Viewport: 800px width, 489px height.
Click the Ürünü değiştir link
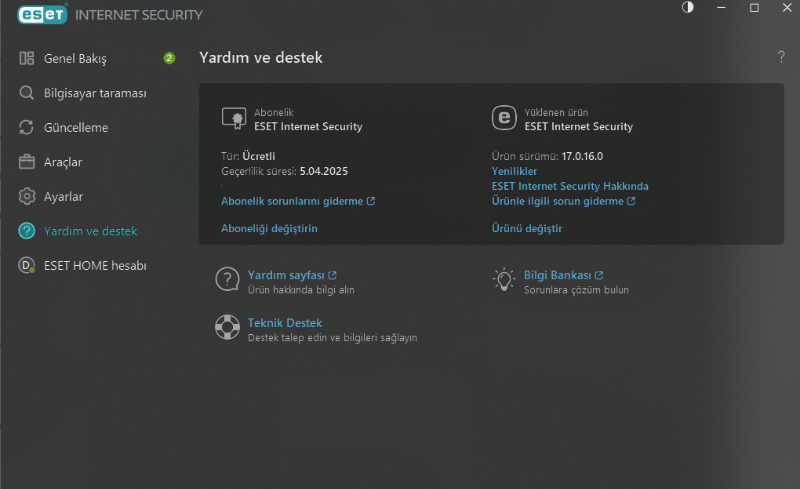coord(526,228)
